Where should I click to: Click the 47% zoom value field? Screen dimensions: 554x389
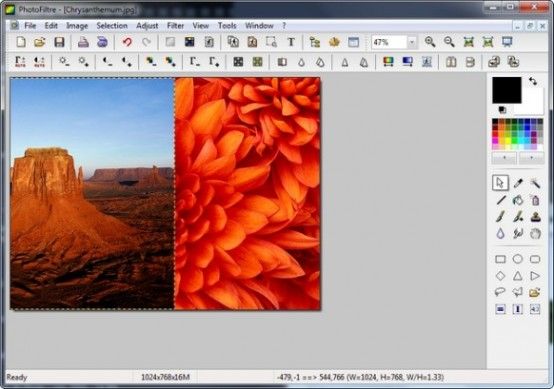[x=390, y=42]
